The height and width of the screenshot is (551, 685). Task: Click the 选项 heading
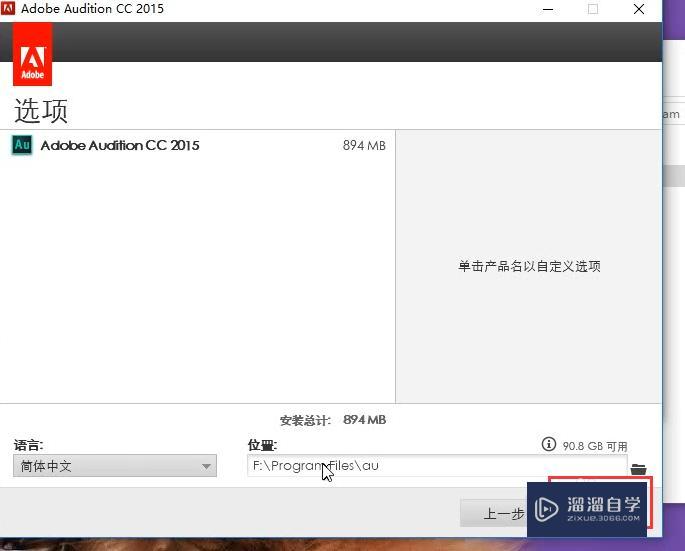[41, 111]
